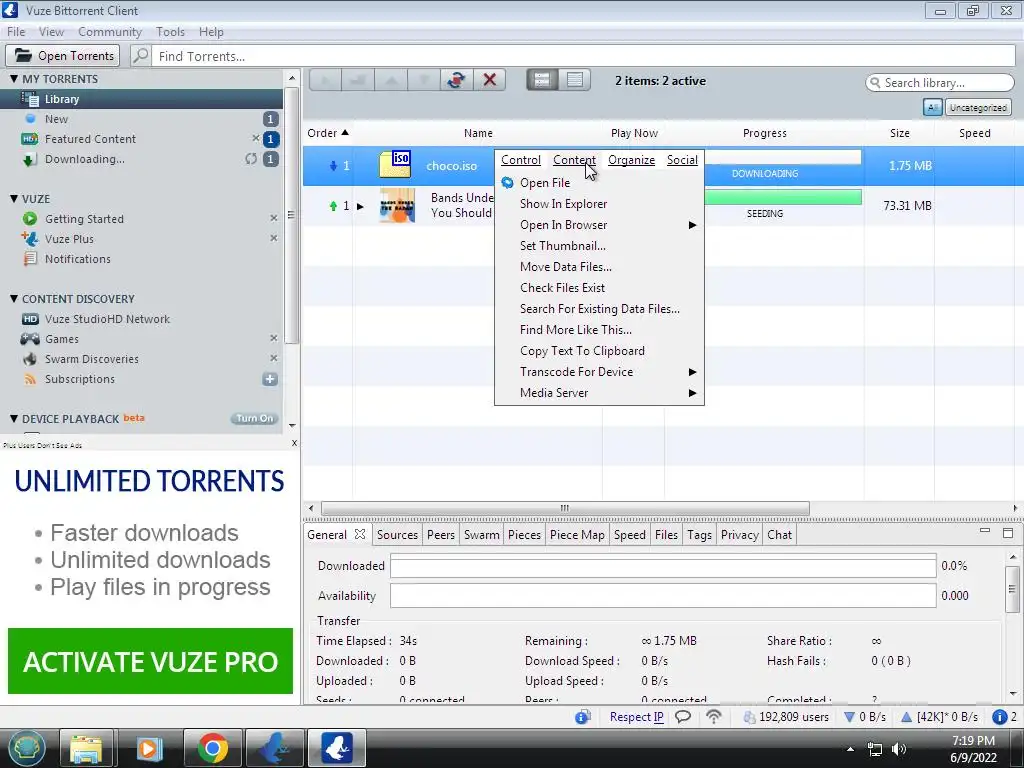
Task: Click the Vuze StudioHD Network HD icon
Action: (x=30, y=319)
